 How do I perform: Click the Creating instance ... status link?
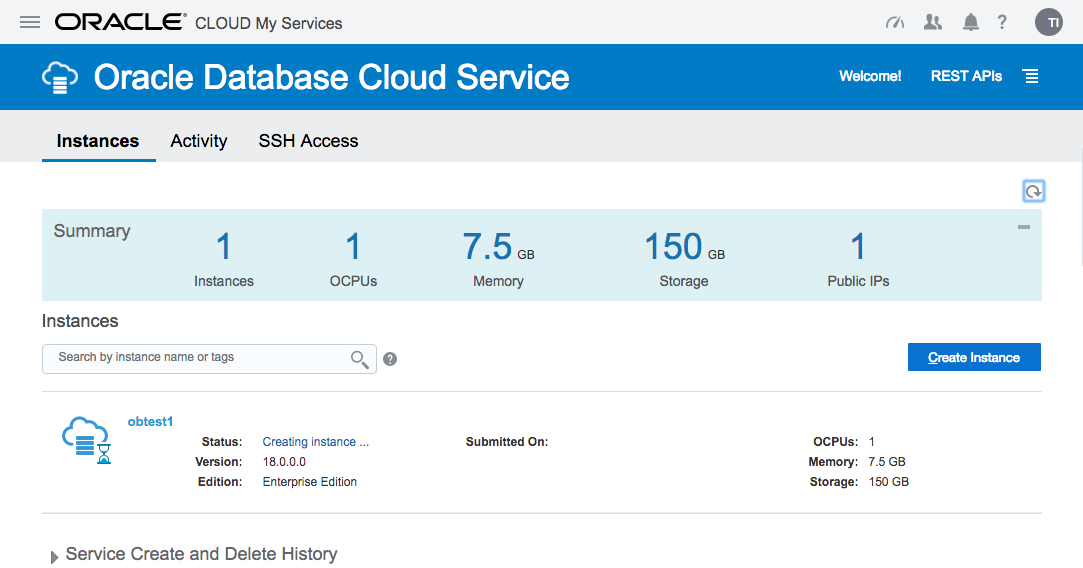click(x=316, y=442)
